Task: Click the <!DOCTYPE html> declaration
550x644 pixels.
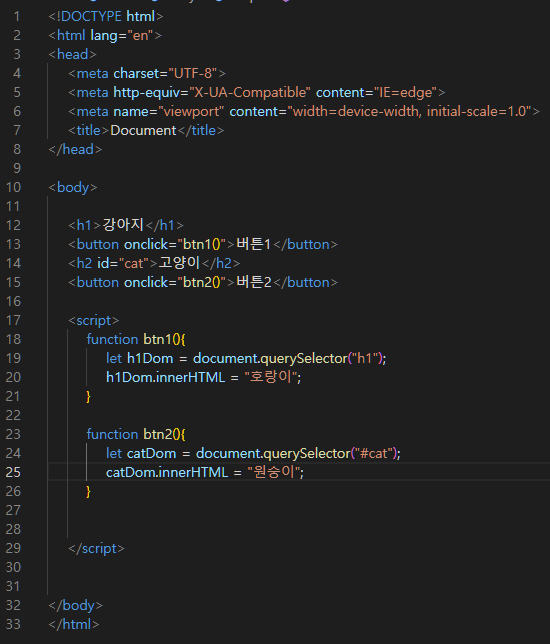Action: point(106,16)
